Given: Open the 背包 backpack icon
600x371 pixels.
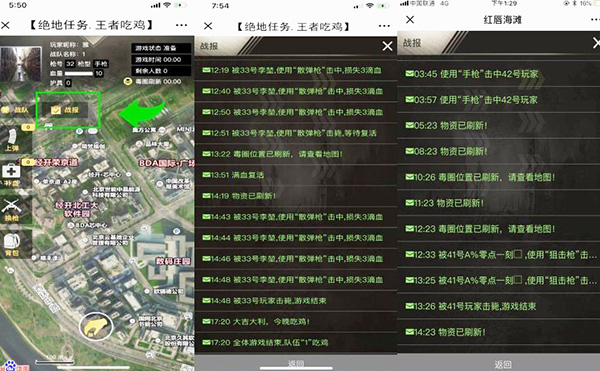Looking at the screenshot, I should click(x=11, y=245).
